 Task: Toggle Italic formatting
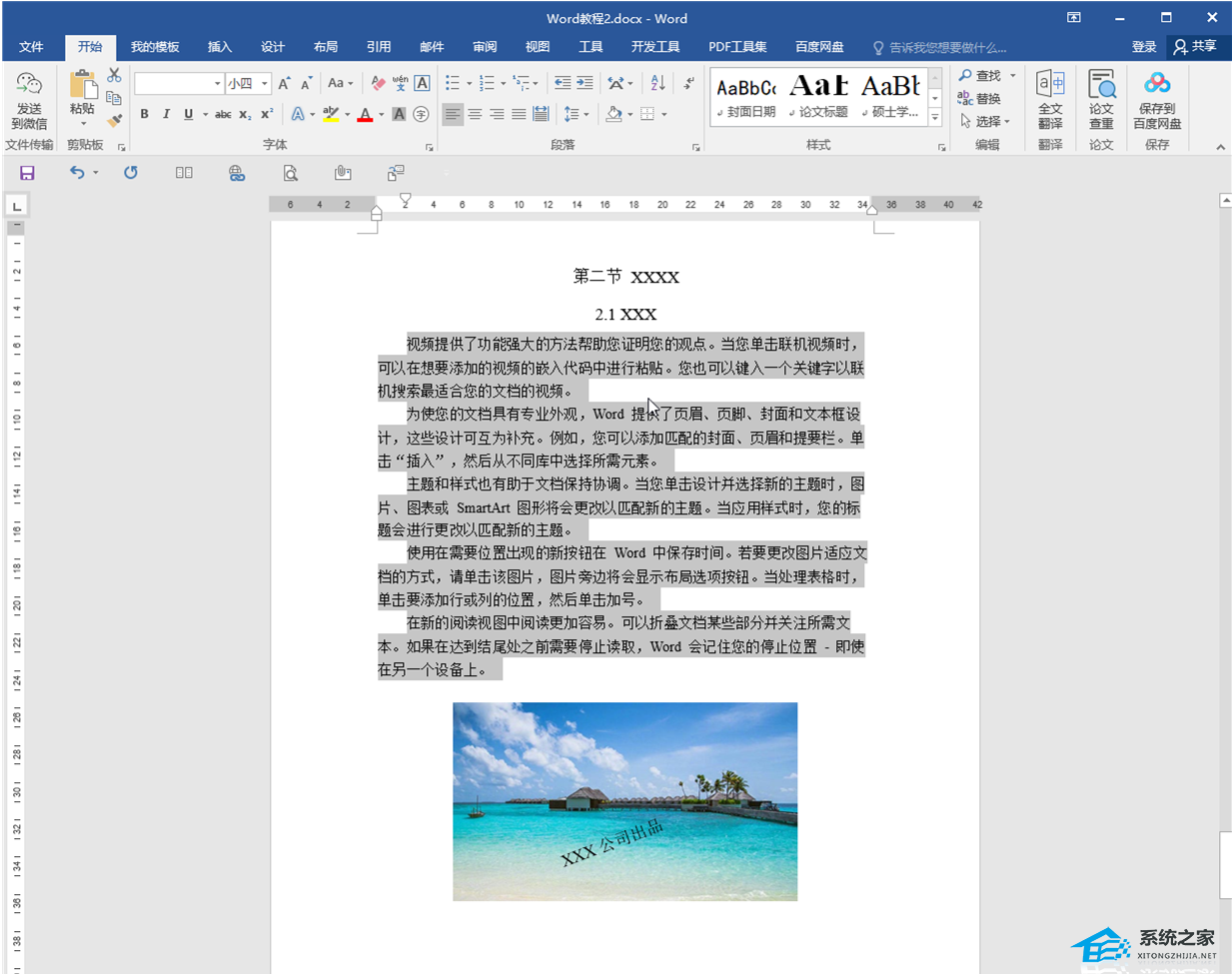coord(166,115)
